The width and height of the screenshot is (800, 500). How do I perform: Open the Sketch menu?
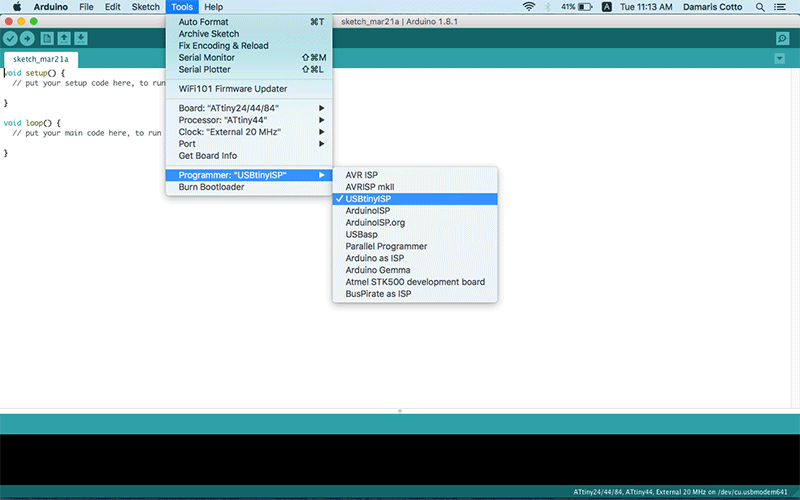pyautogui.click(x=145, y=7)
